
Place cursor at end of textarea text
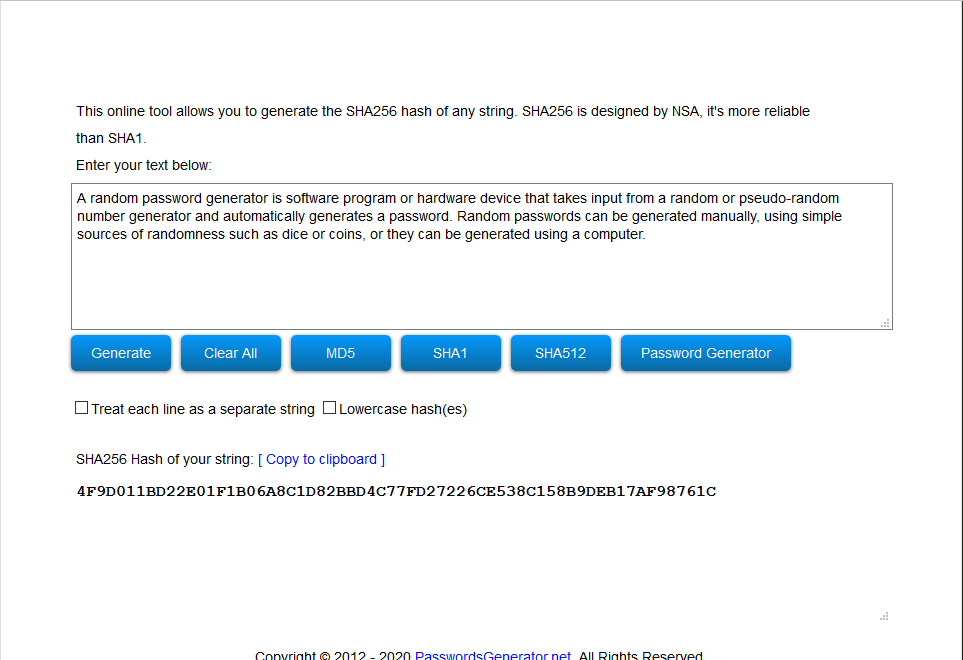pos(646,235)
